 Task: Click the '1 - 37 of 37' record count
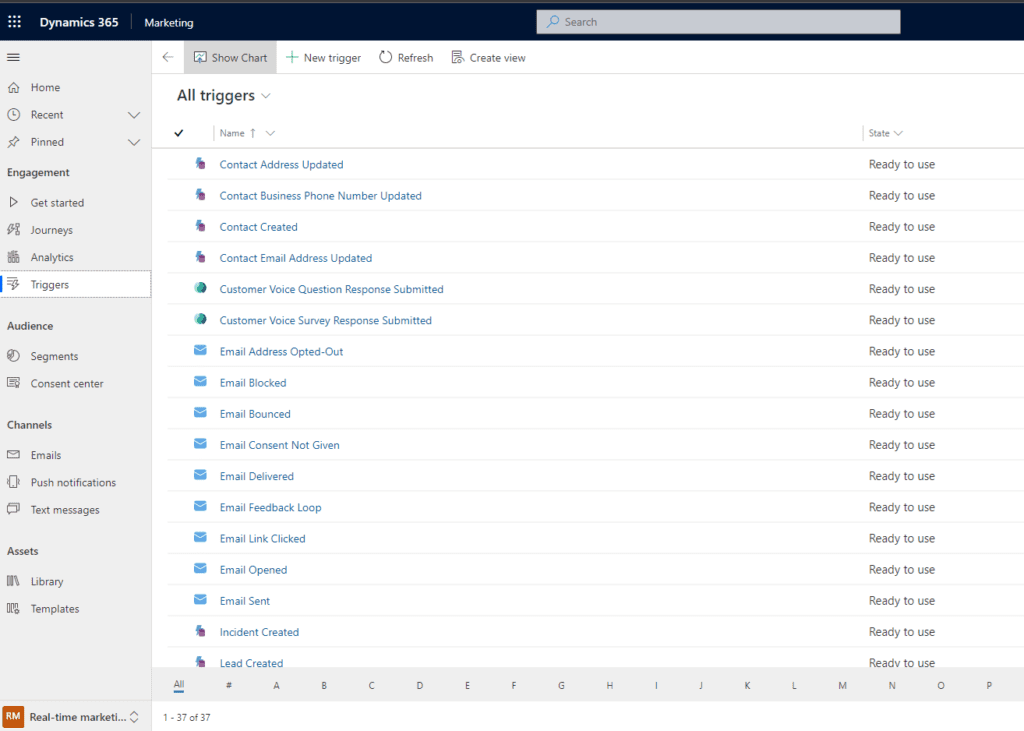point(187,717)
